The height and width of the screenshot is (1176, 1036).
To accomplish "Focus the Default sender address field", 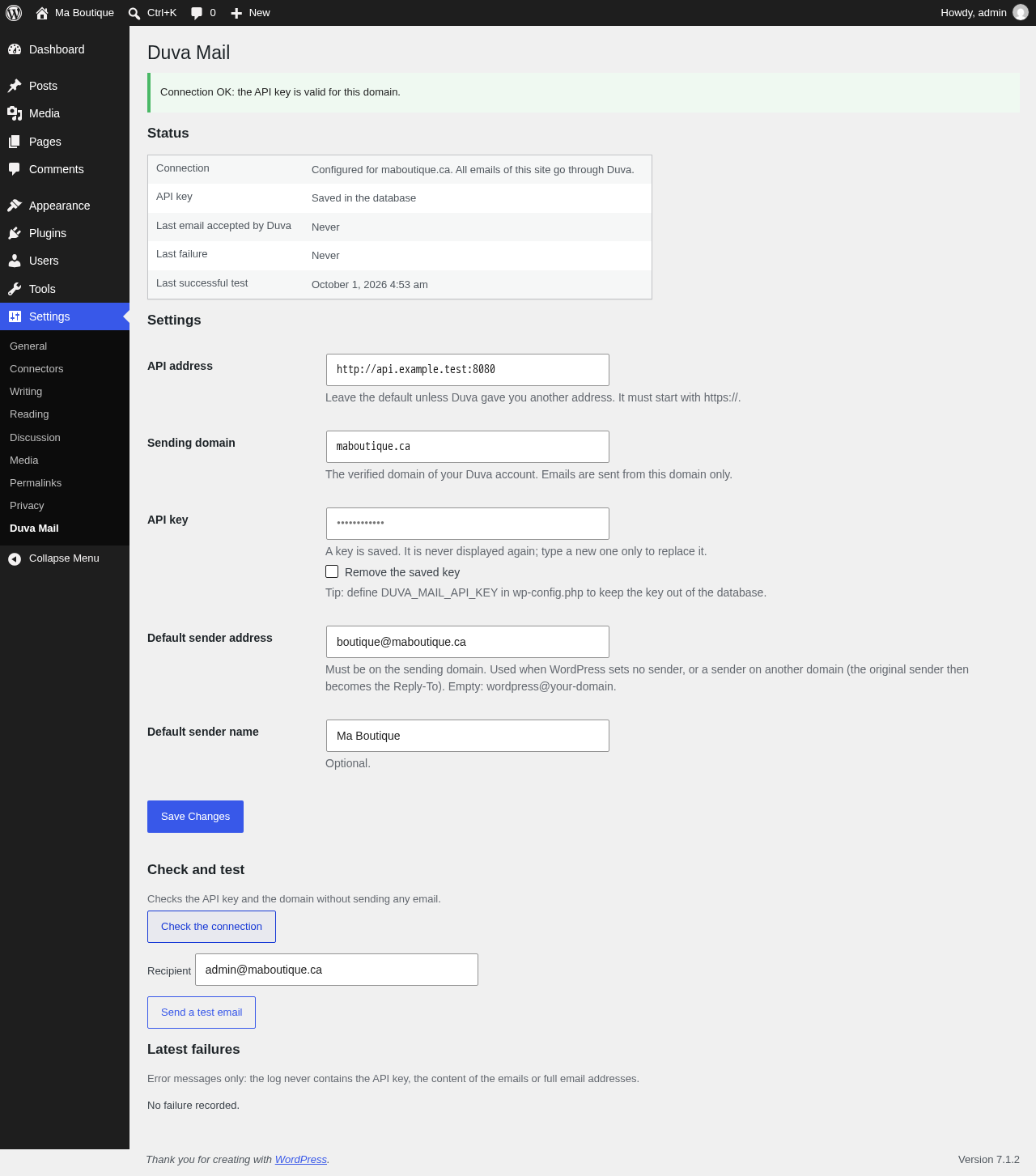I will (x=468, y=642).
